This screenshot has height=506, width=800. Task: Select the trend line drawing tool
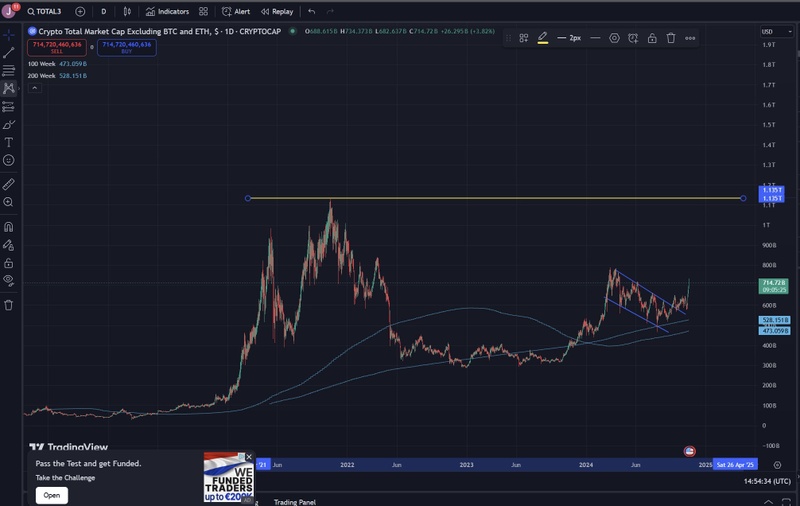click(9, 53)
